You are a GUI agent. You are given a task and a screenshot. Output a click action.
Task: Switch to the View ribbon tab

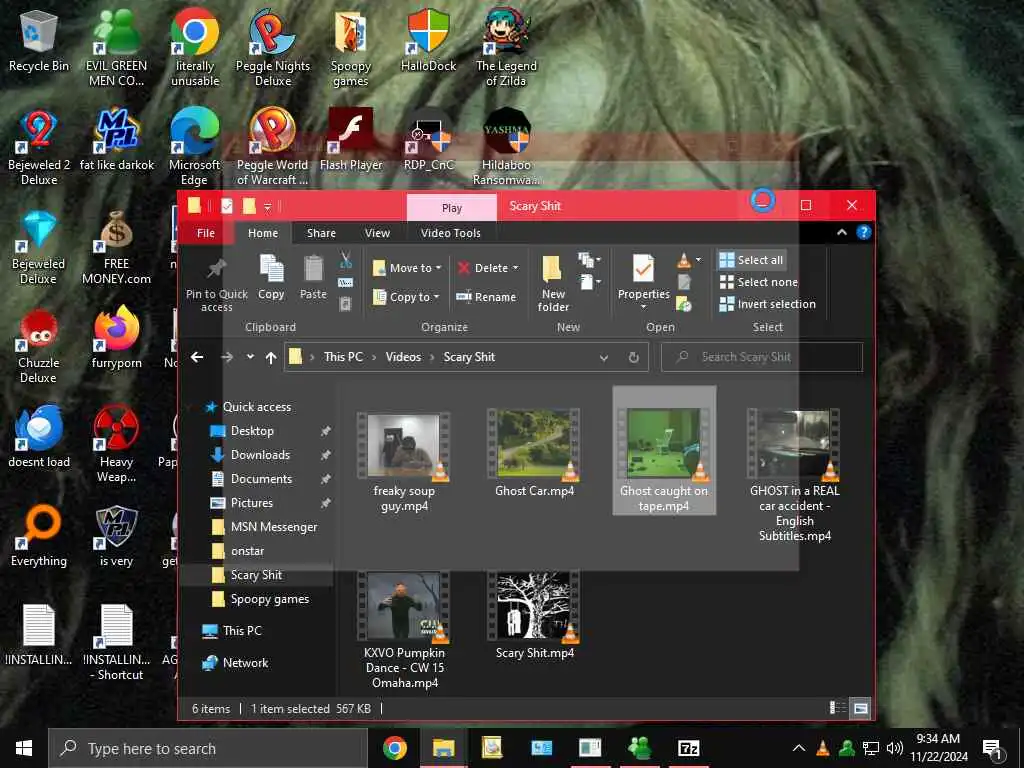click(377, 233)
